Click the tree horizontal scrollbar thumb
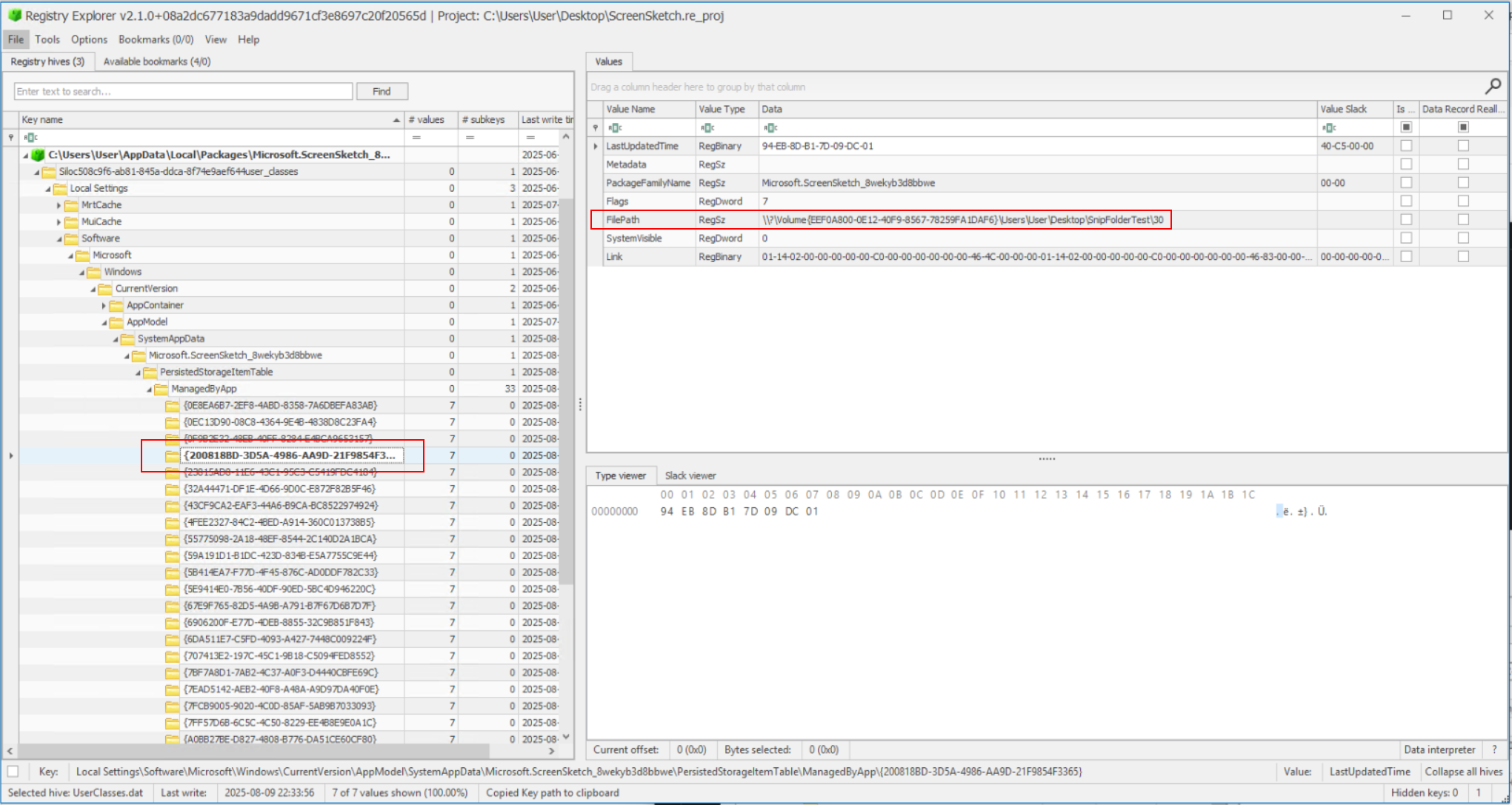This screenshot has width=1512, height=805. coord(253,750)
